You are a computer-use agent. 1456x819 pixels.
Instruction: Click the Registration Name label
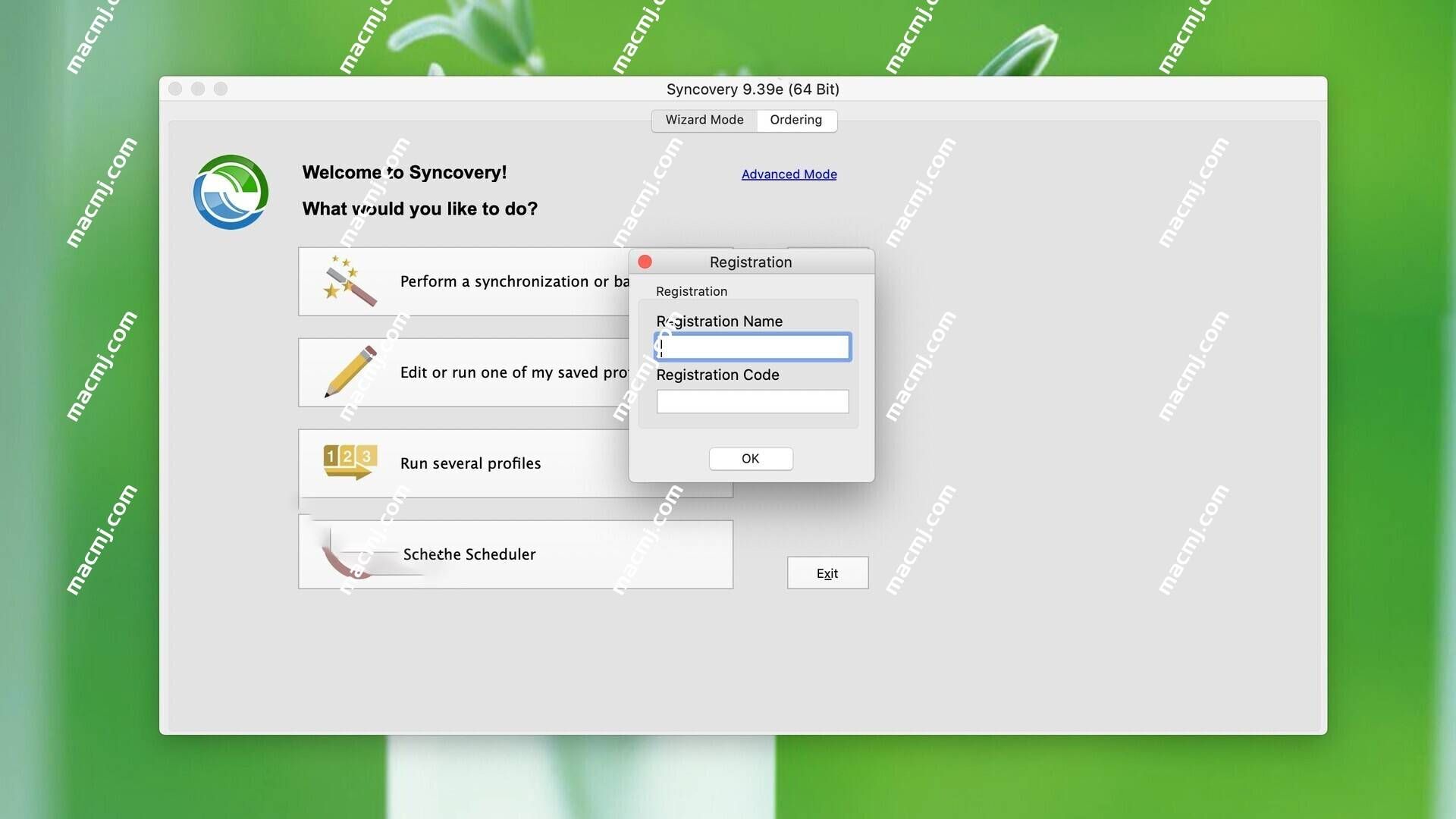pyautogui.click(x=719, y=321)
